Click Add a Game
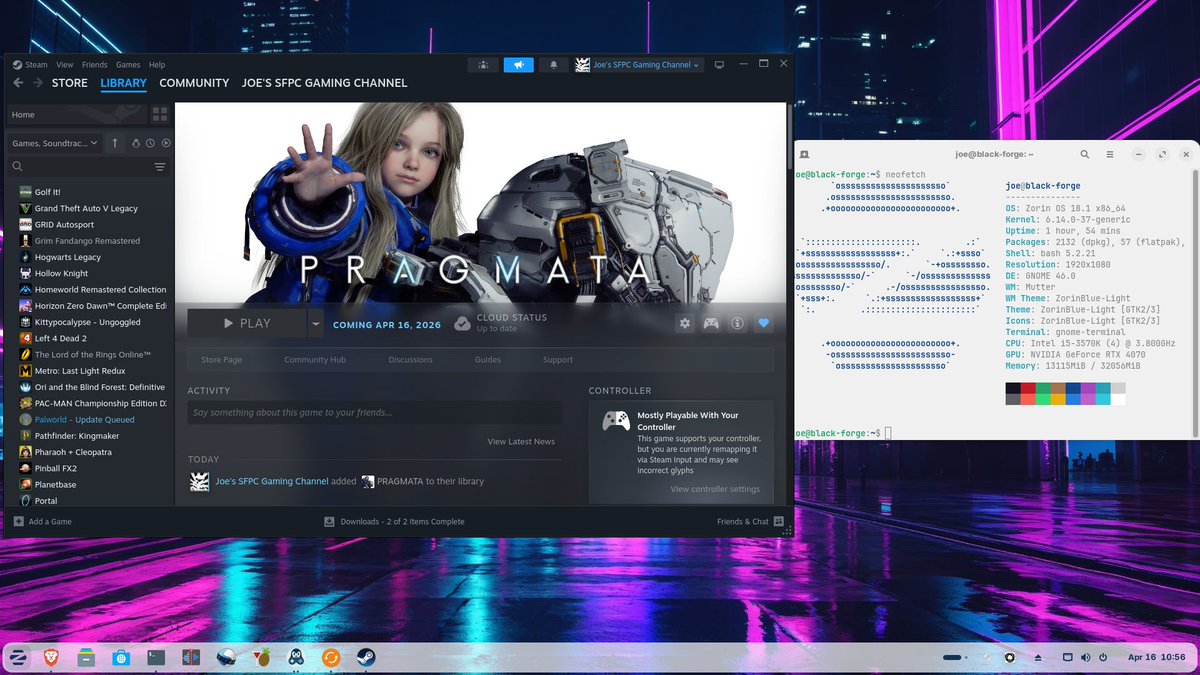 (42, 521)
